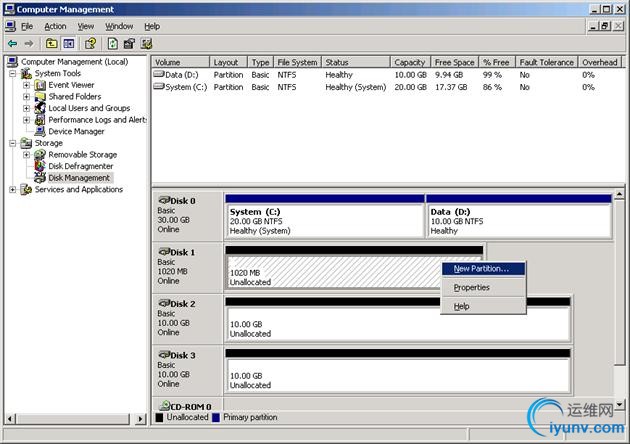Click the System Tools node icon

[27, 73]
